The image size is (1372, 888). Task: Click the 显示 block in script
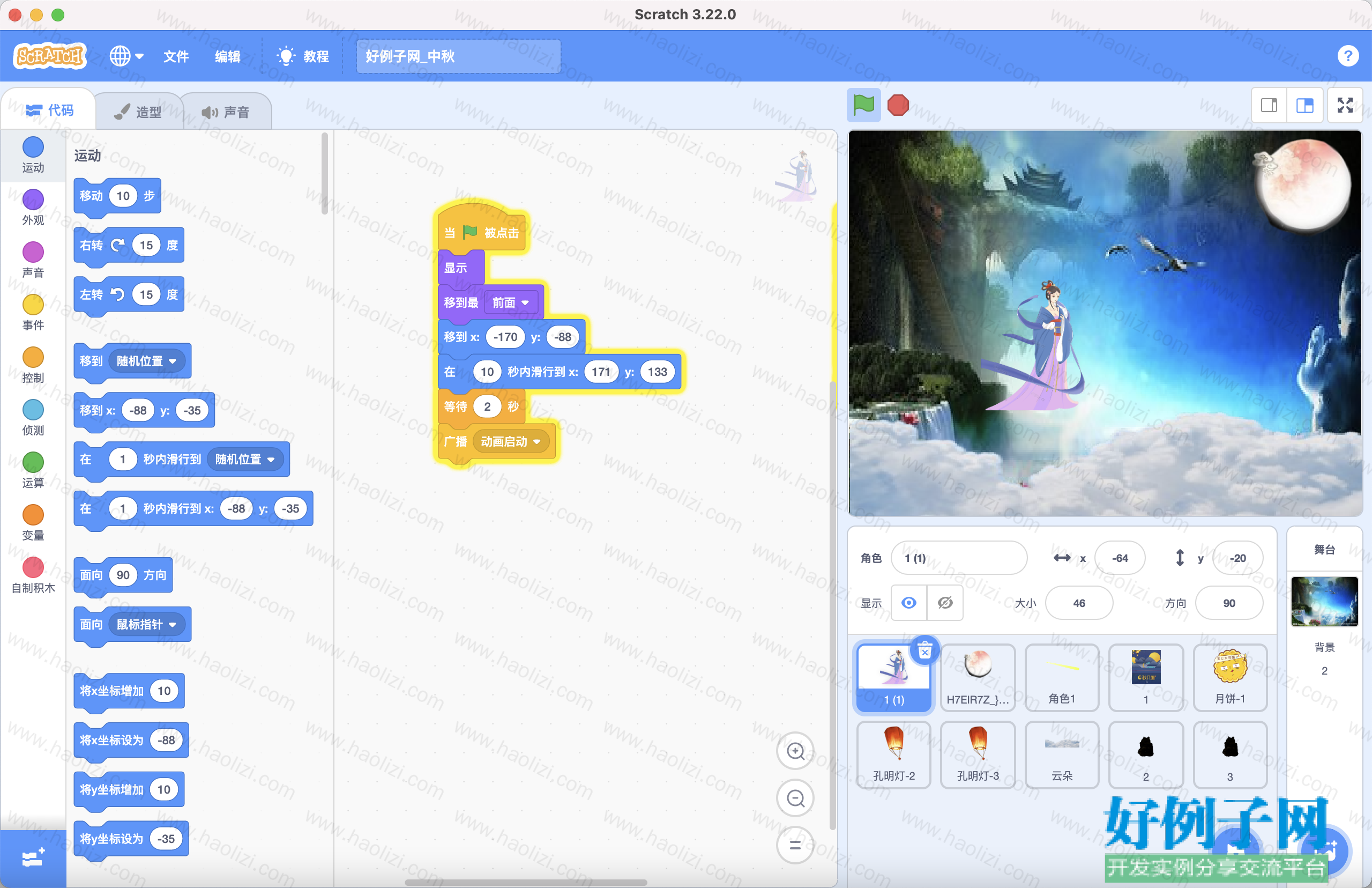click(x=460, y=268)
